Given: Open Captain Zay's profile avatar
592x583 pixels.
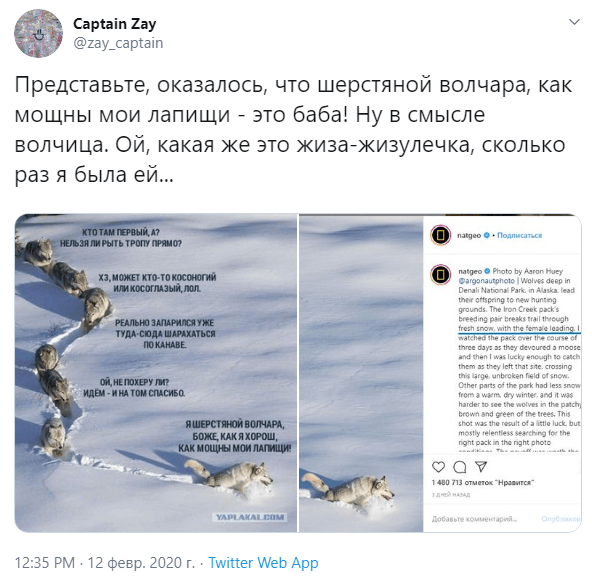Looking at the screenshot, I should 38,34.
